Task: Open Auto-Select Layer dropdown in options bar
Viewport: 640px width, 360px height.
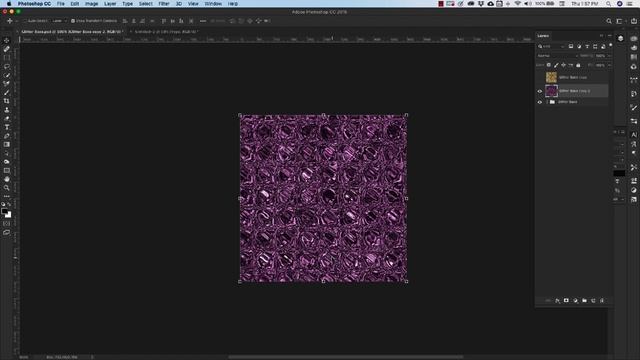Action: [60, 21]
